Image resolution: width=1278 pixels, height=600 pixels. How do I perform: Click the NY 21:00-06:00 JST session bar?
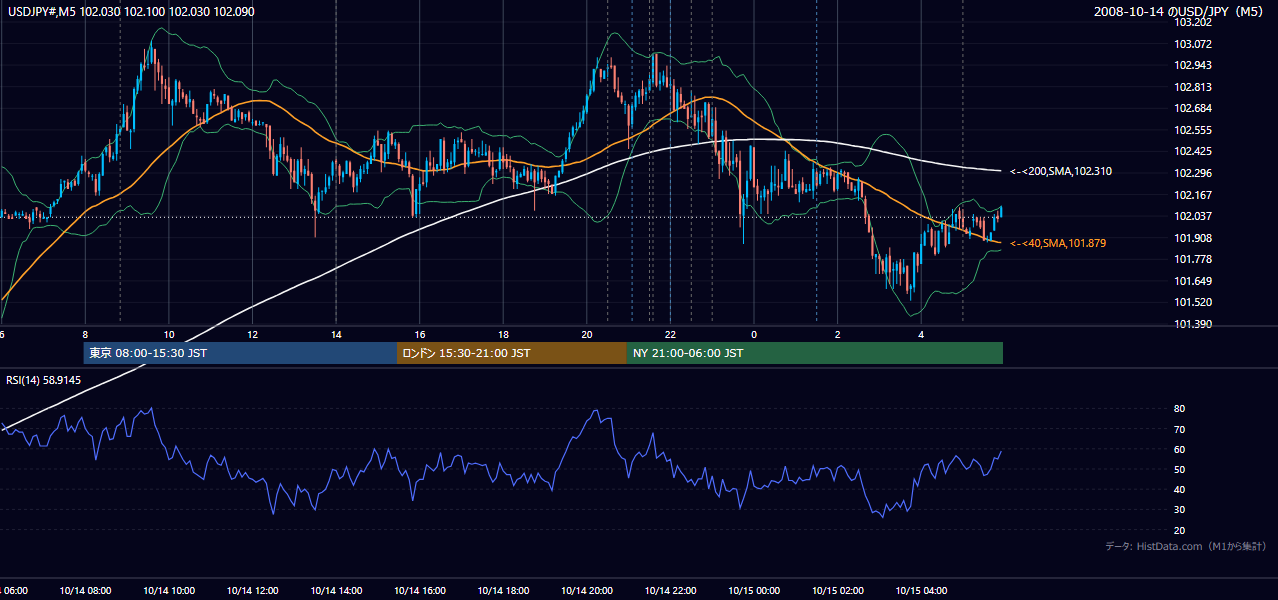pos(815,353)
